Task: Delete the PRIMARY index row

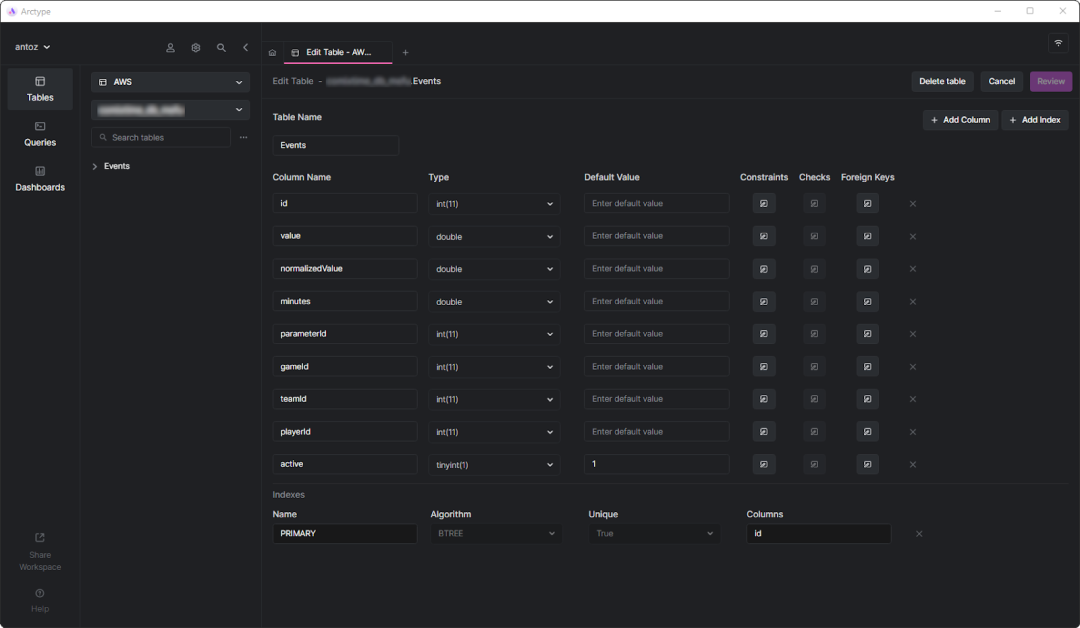Action: [919, 534]
